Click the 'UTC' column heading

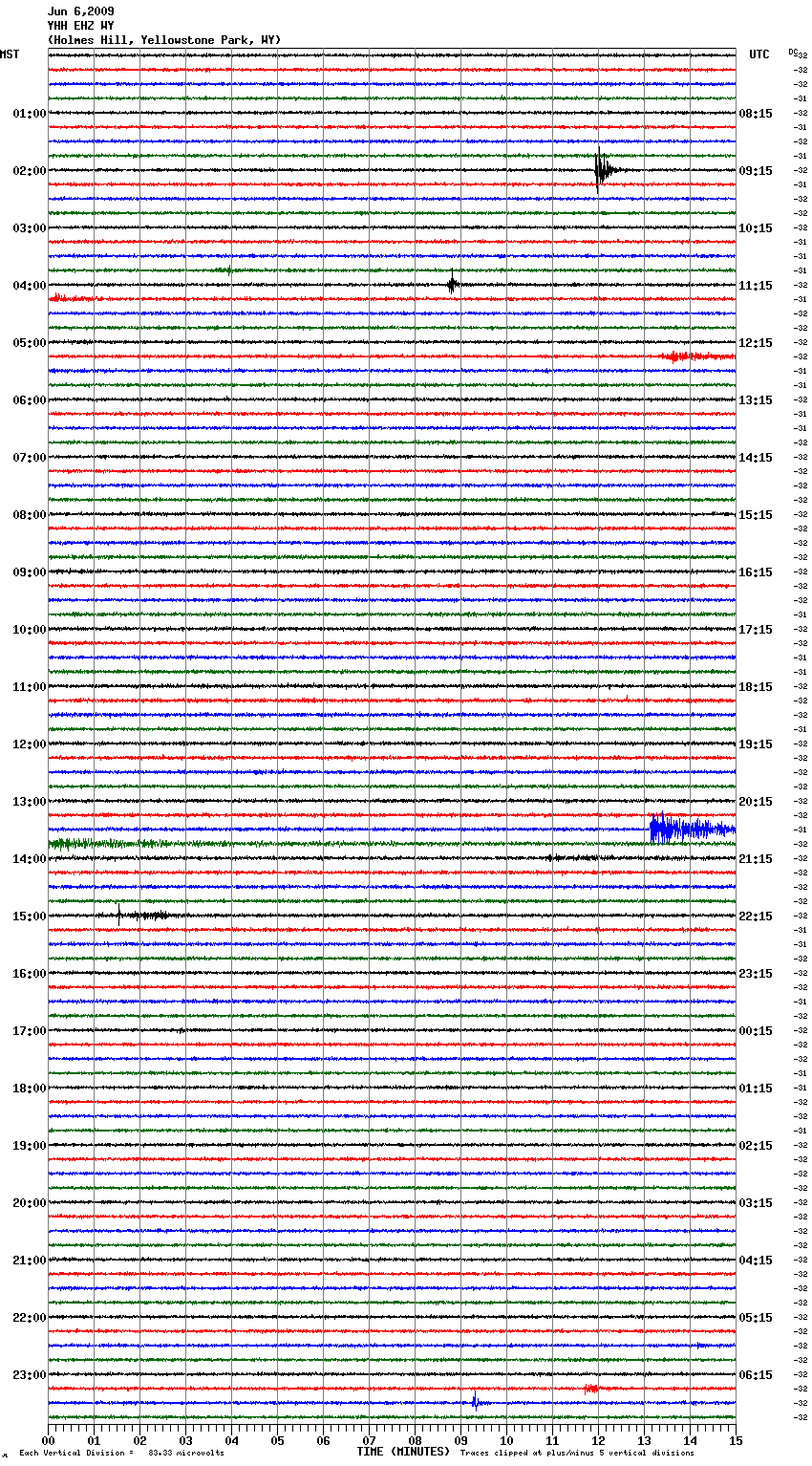pyautogui.click(x=759, y=54)
